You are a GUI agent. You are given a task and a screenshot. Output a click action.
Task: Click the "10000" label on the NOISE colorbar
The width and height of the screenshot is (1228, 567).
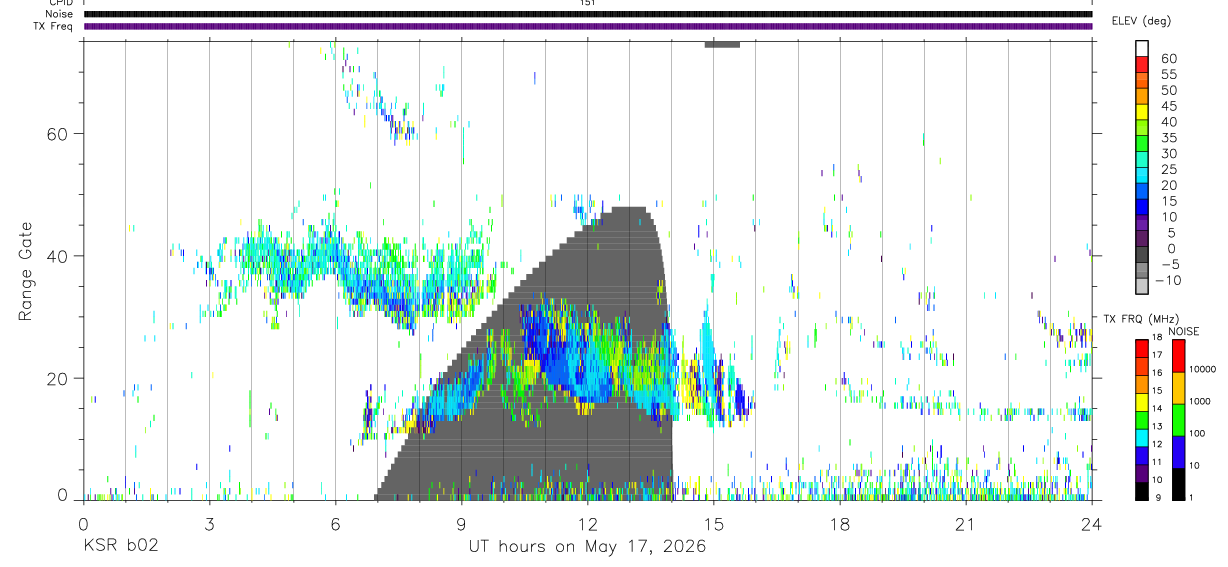point(1203,369)
